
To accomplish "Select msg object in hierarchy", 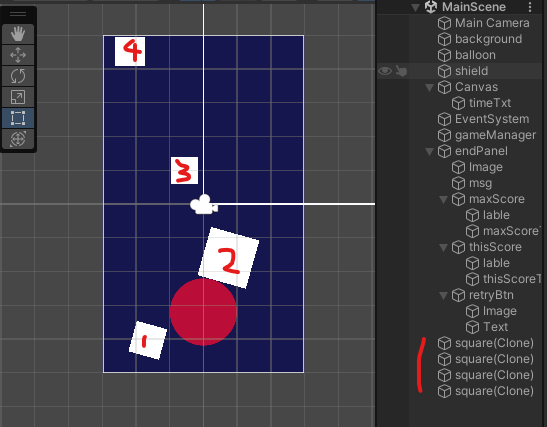I will pyautogui.click(x=480, y=183).
